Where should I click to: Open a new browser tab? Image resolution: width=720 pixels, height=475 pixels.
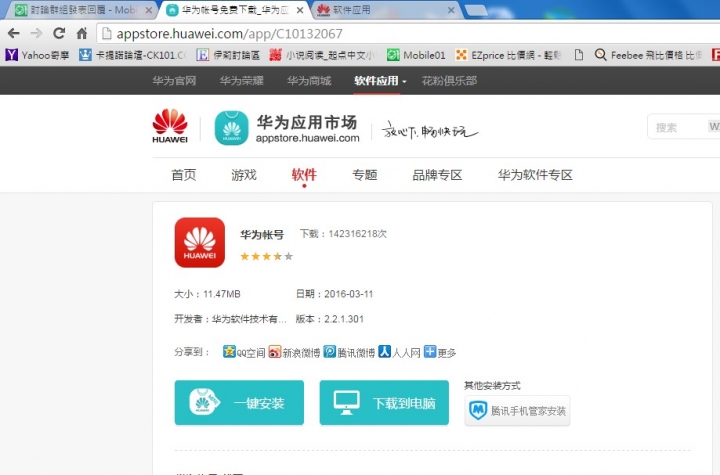pos(476,10)
